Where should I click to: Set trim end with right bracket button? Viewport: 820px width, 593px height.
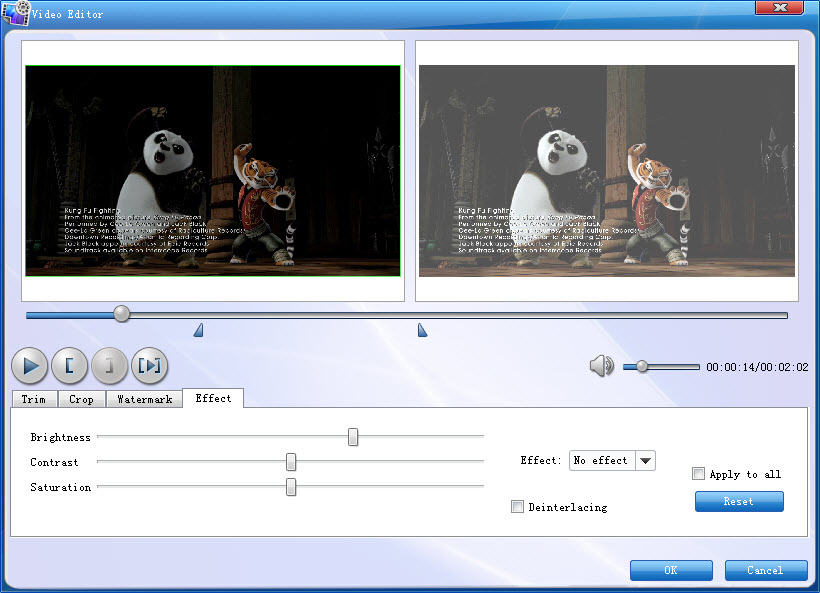pyautogui.click(x=109, y=366)
